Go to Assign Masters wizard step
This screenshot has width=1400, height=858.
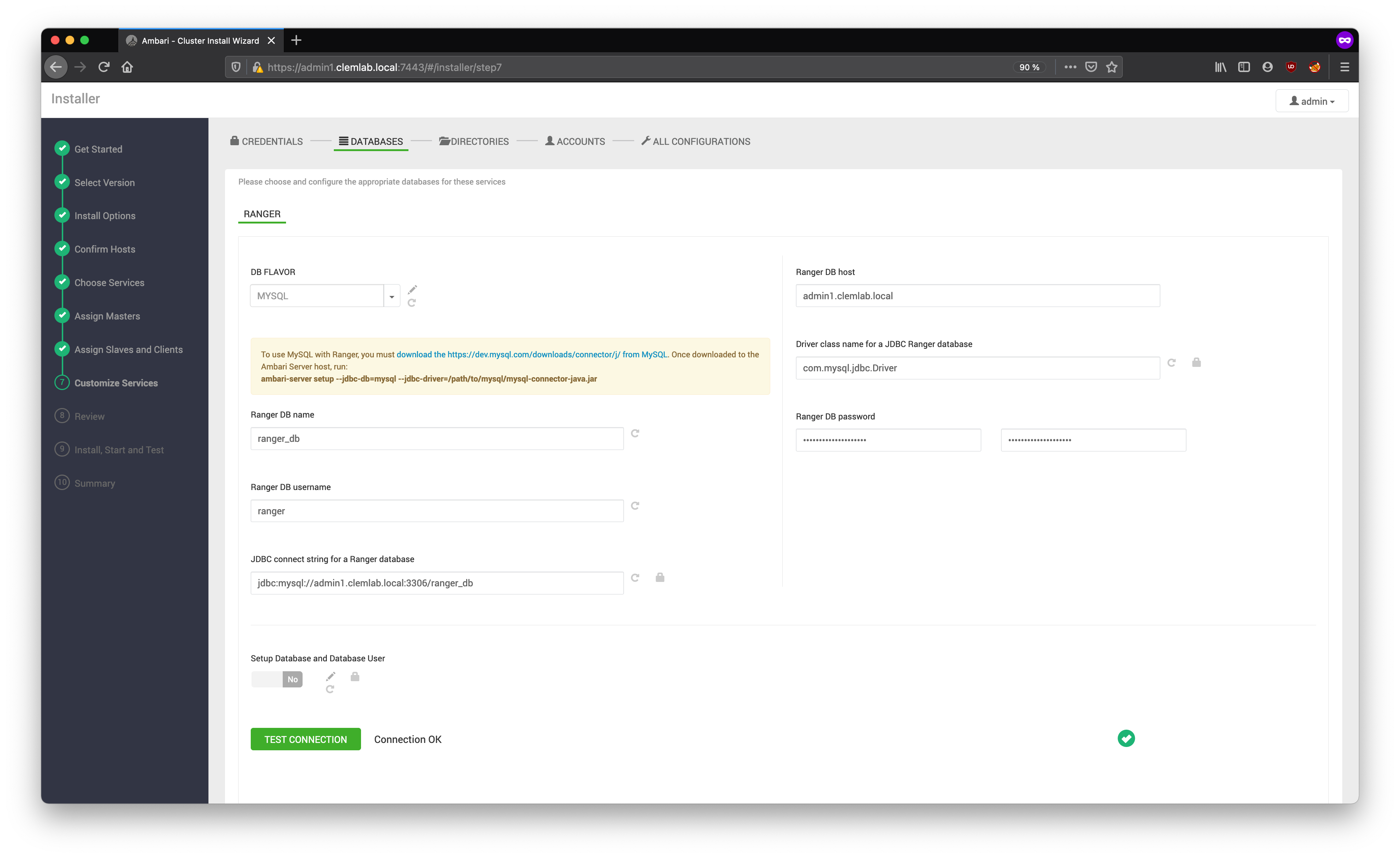click(x=107, y=316)
